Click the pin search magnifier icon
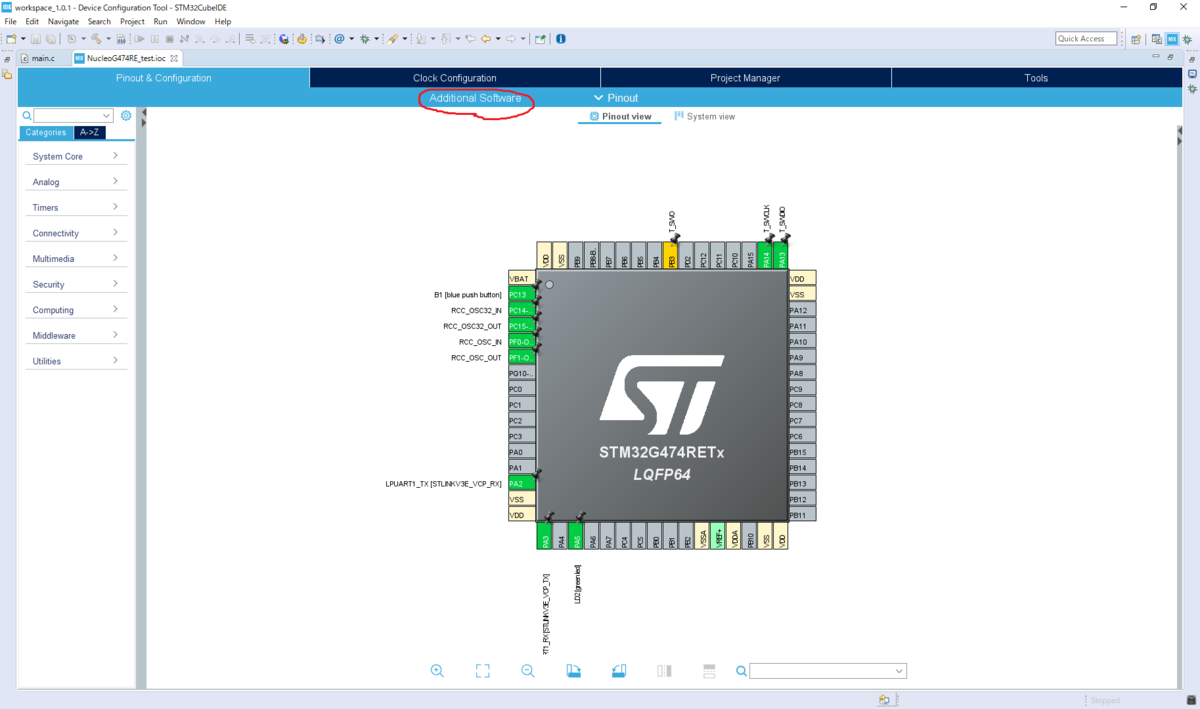 tap(741, 671)
